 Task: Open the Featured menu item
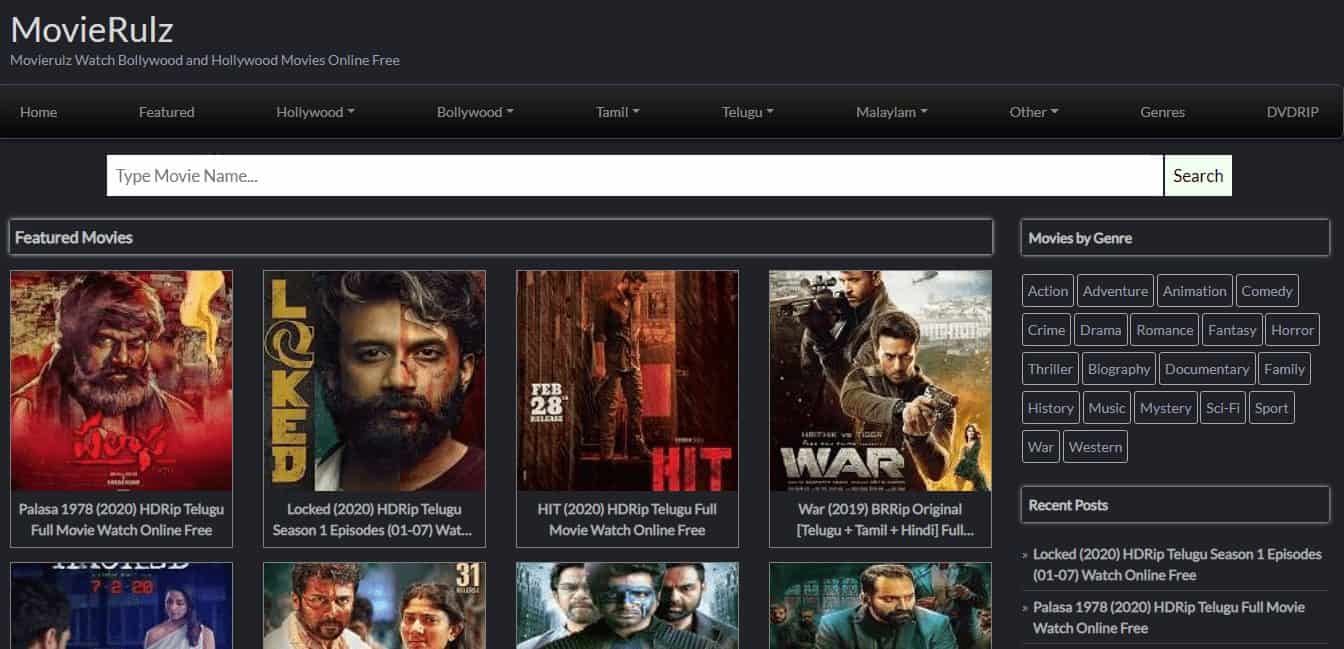tap(167, 112)
